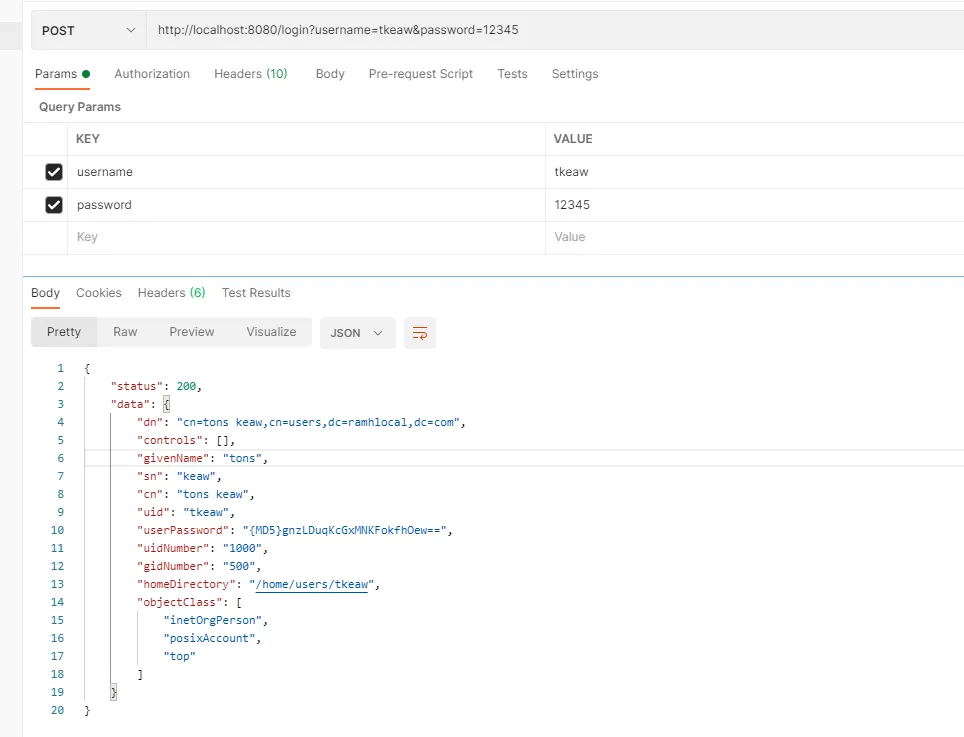Image resolution: width=964 pixels, height=737 pixels.
Task: Click the empty Value input cell
Action: 750,238
